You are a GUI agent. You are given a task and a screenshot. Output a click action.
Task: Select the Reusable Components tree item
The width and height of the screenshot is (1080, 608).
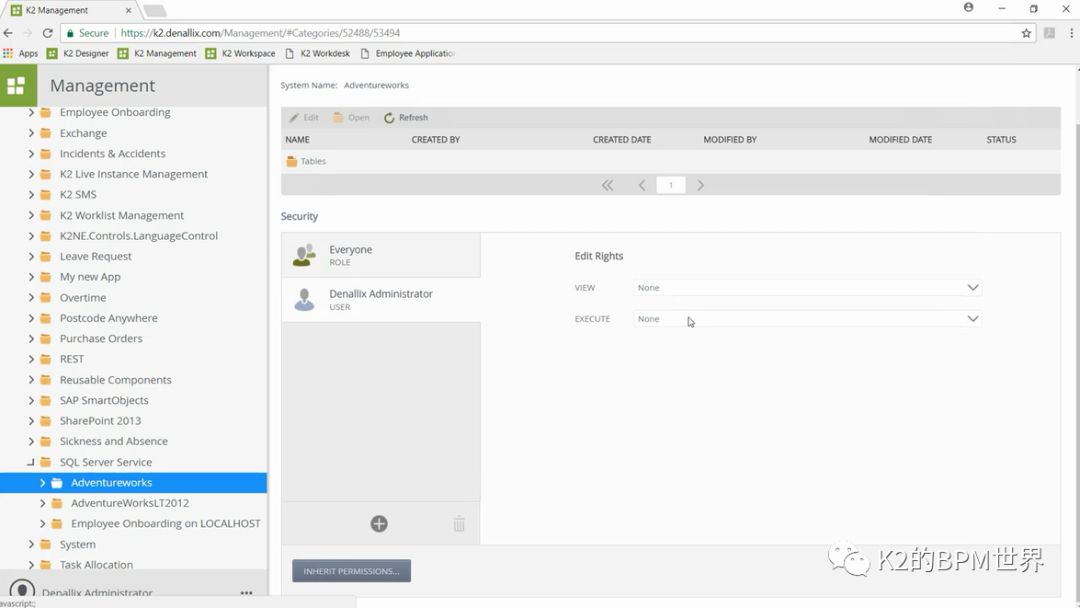[116, 380]
